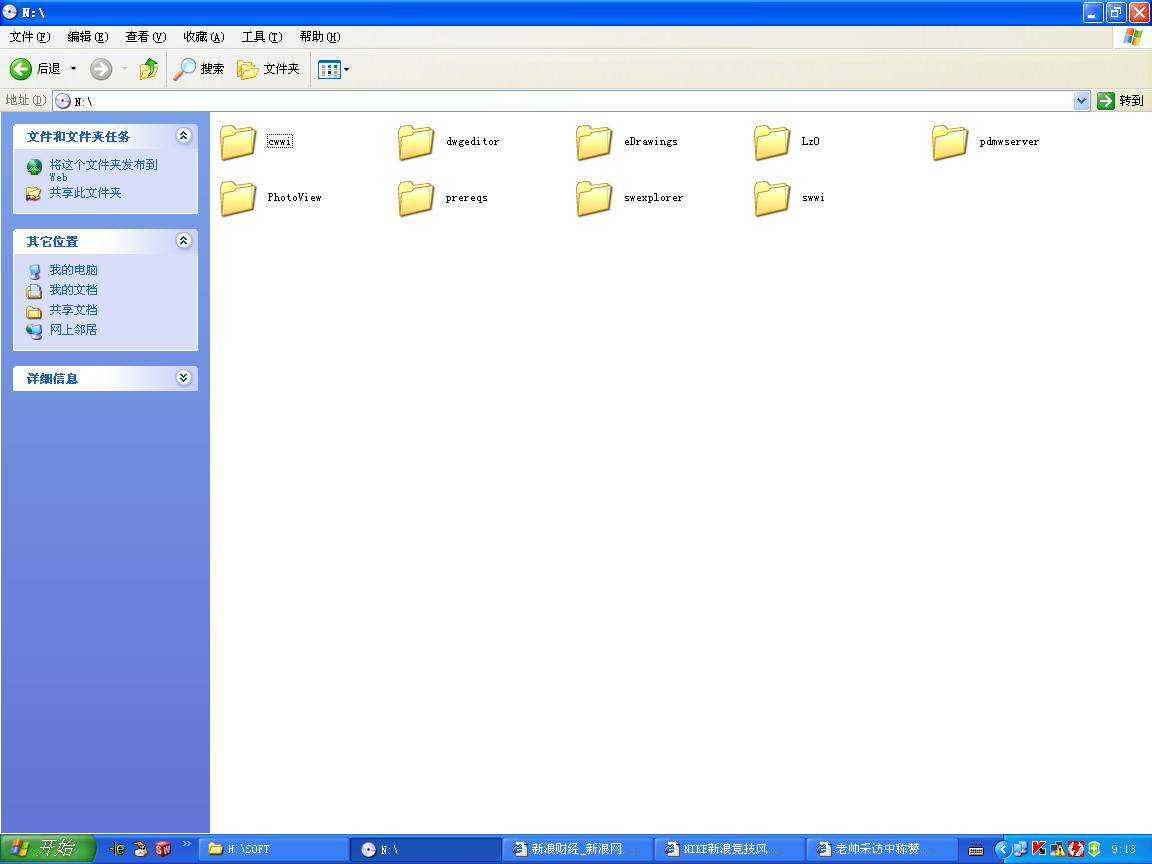Switch to H:\SOFT taskbar window
This screenshot has width=1152, height=864.
coord(273,849)
